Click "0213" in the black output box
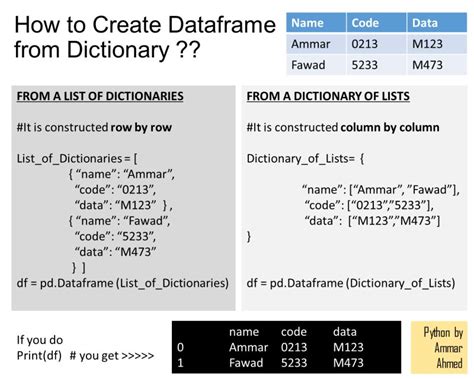 point(294,347)
